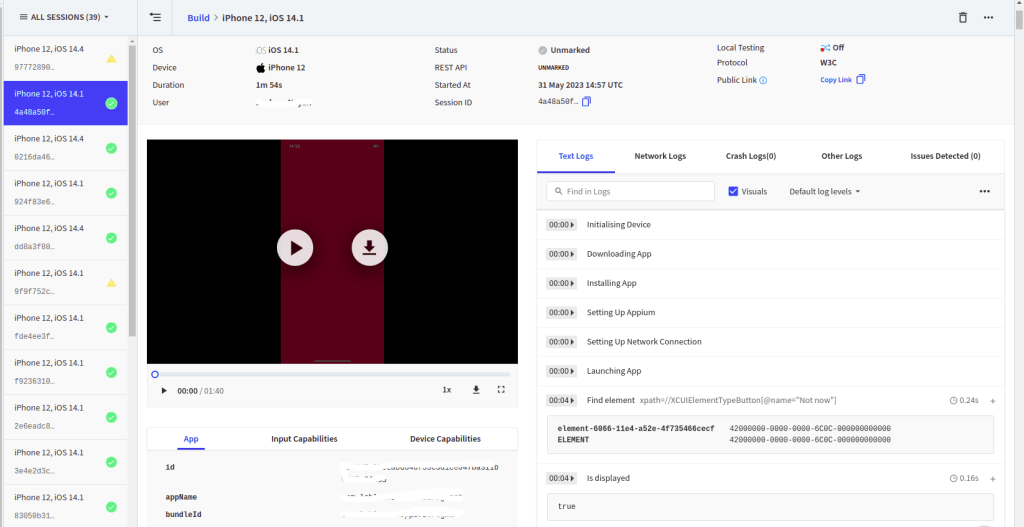Click the Copy Link icon for public link
The height and width of the screenshot is (527, 1024).
(x=860, y=80)
